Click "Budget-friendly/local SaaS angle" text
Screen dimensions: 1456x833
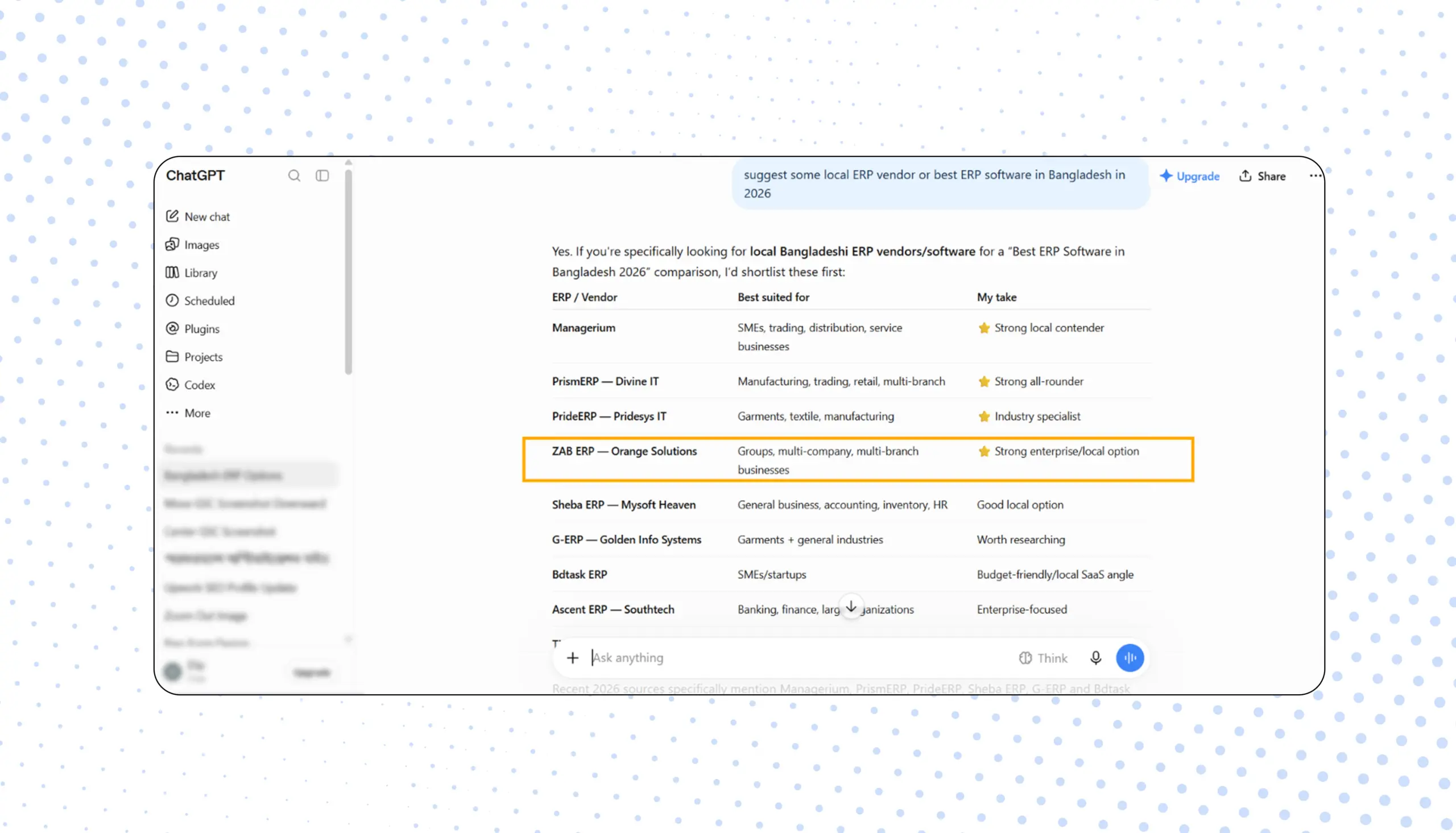click(x=1055, y=575)
